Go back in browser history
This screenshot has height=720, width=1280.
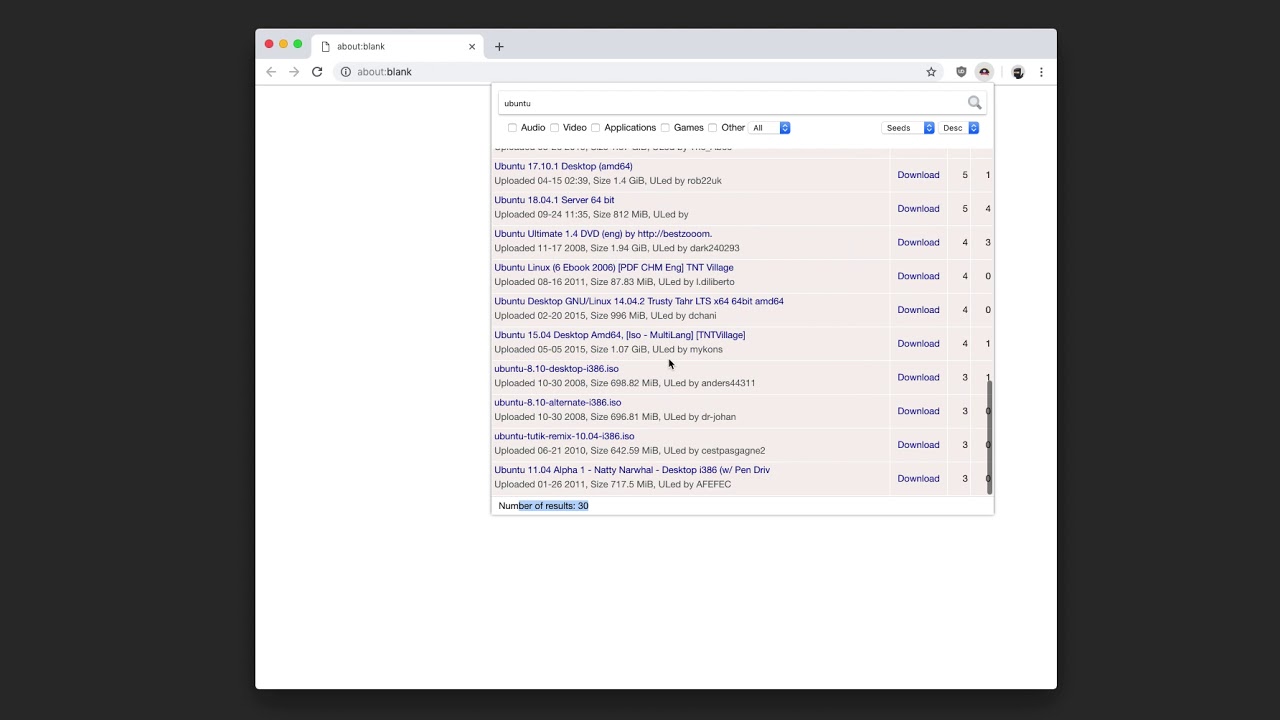[x=271, y=72]
